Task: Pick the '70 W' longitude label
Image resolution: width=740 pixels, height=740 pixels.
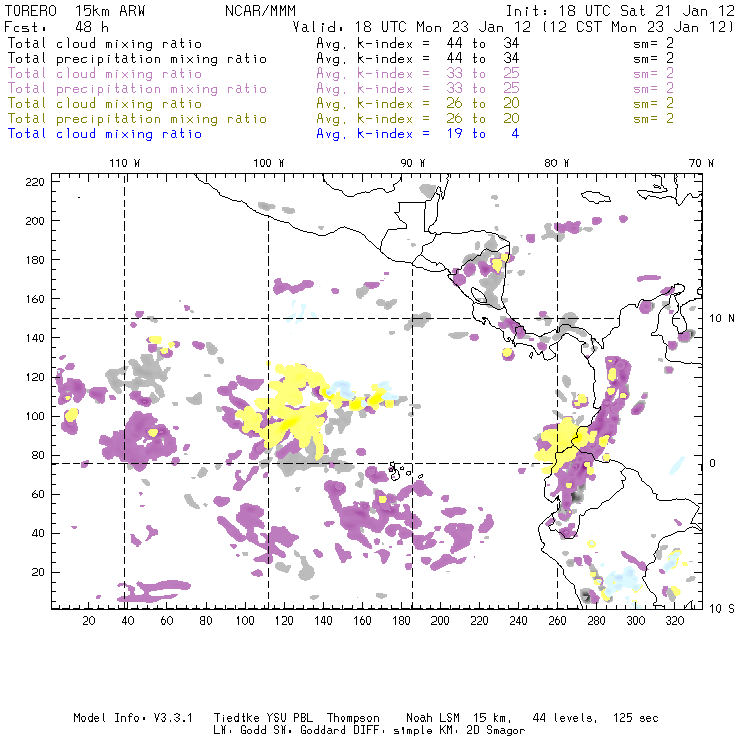Action: (x=701, y=163)
